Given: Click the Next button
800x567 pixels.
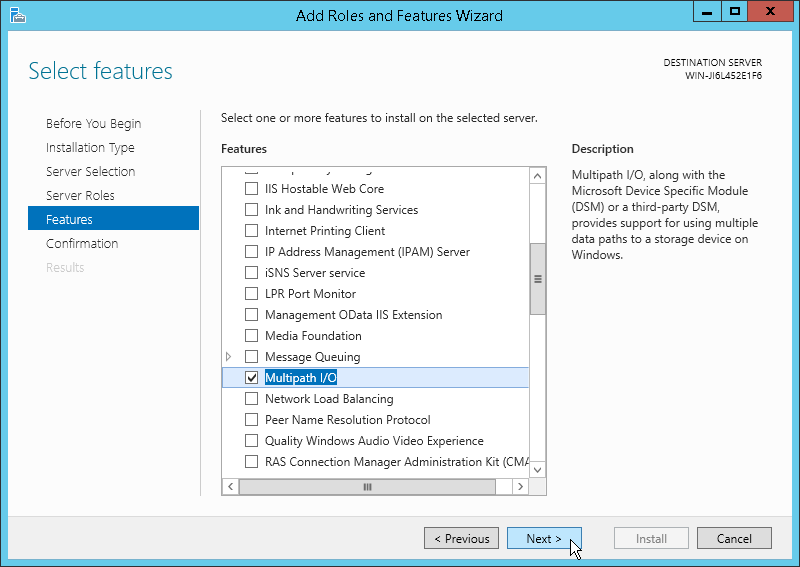Looking at the screenshot, I should 544,538.
